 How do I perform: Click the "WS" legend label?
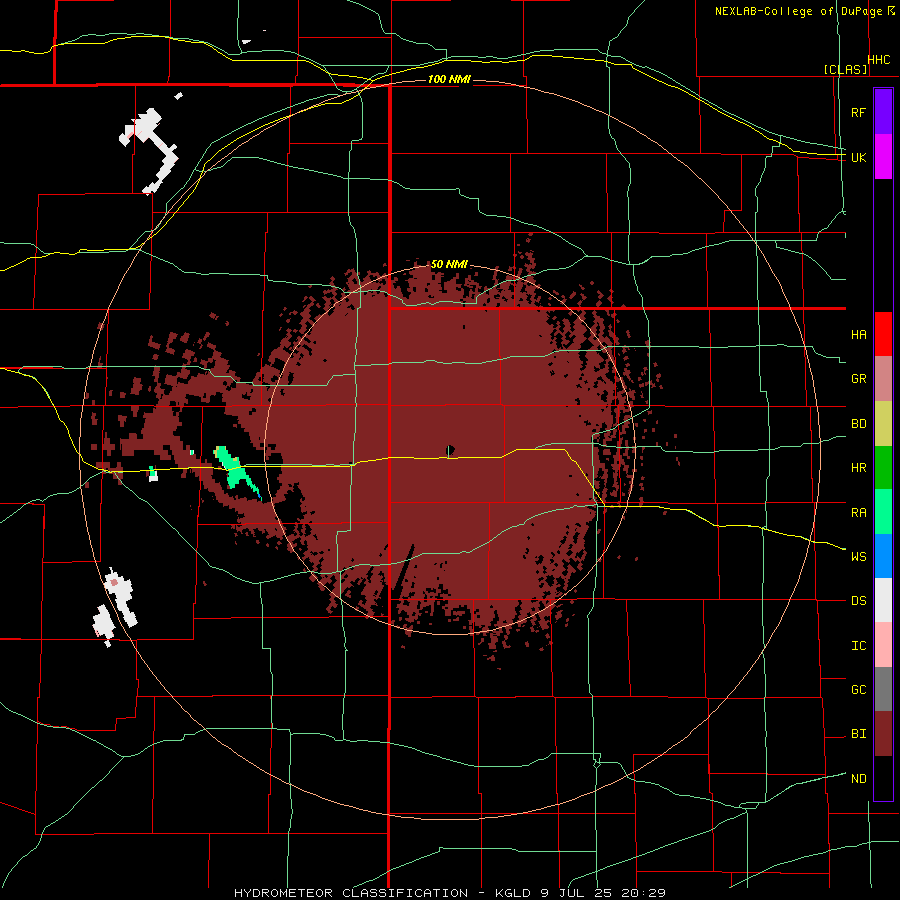[859, 556]
